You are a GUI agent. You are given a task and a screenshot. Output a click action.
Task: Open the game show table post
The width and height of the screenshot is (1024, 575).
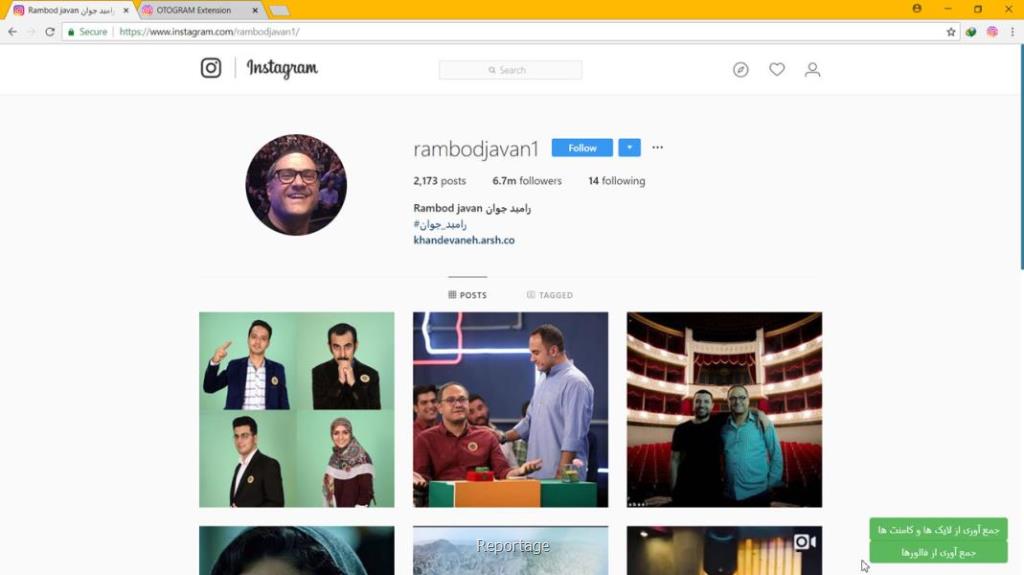point(510,410)
